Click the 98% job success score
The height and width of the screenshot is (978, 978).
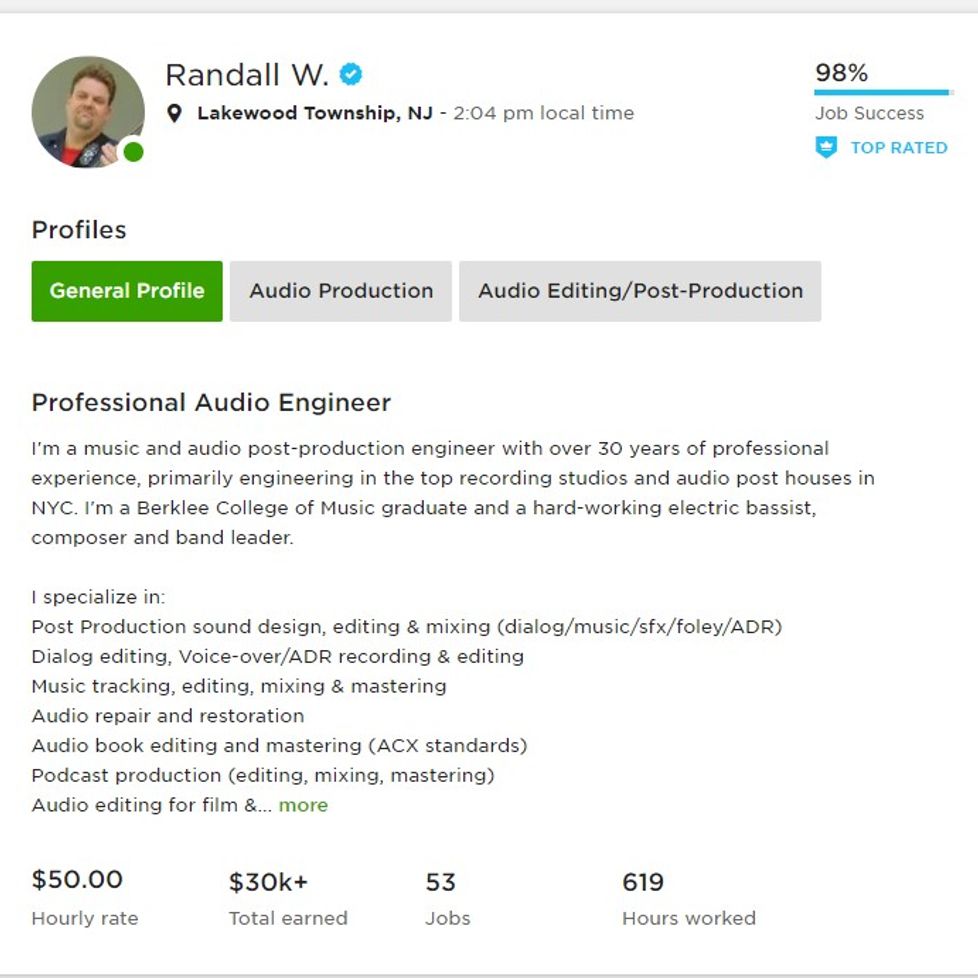(841, 73)
